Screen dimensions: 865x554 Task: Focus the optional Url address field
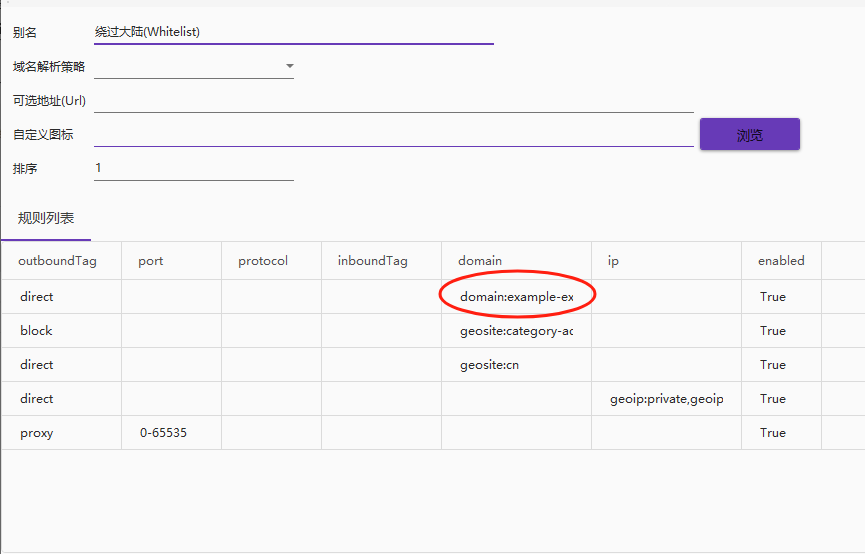point(393,101)
